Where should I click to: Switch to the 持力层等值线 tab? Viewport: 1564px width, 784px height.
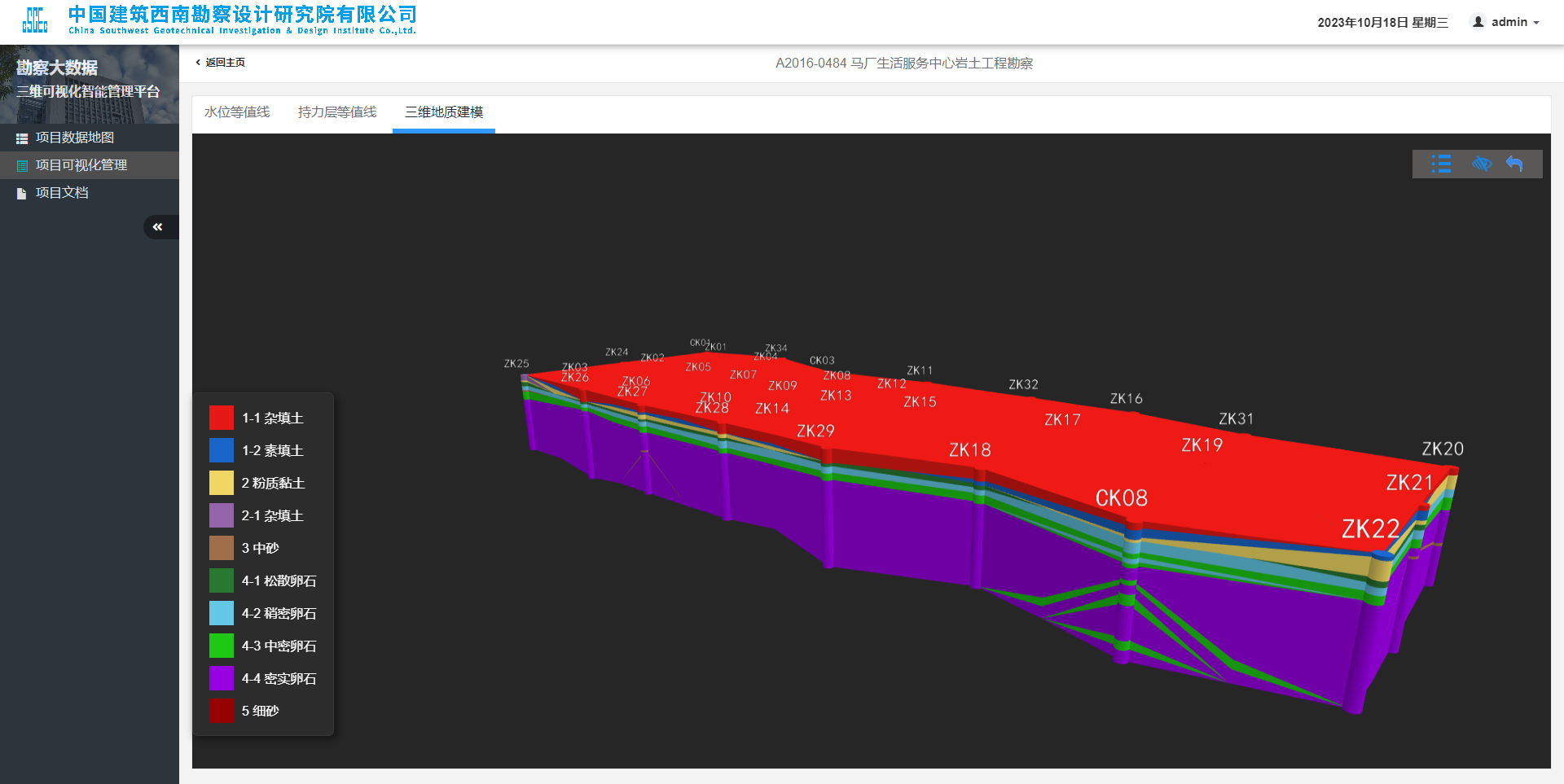tap(337, 112)
